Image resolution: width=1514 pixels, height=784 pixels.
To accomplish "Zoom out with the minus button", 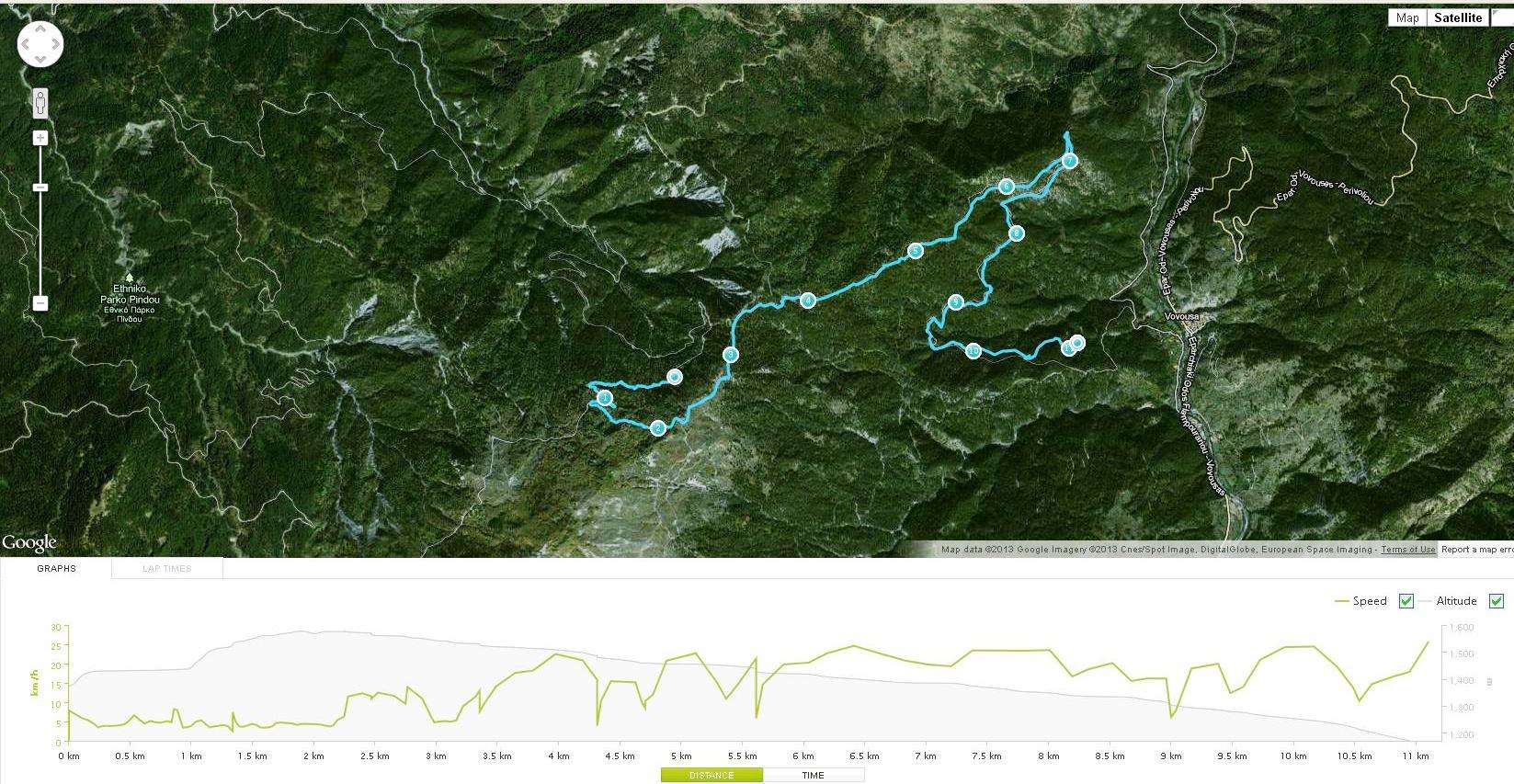I will point(40,302).
